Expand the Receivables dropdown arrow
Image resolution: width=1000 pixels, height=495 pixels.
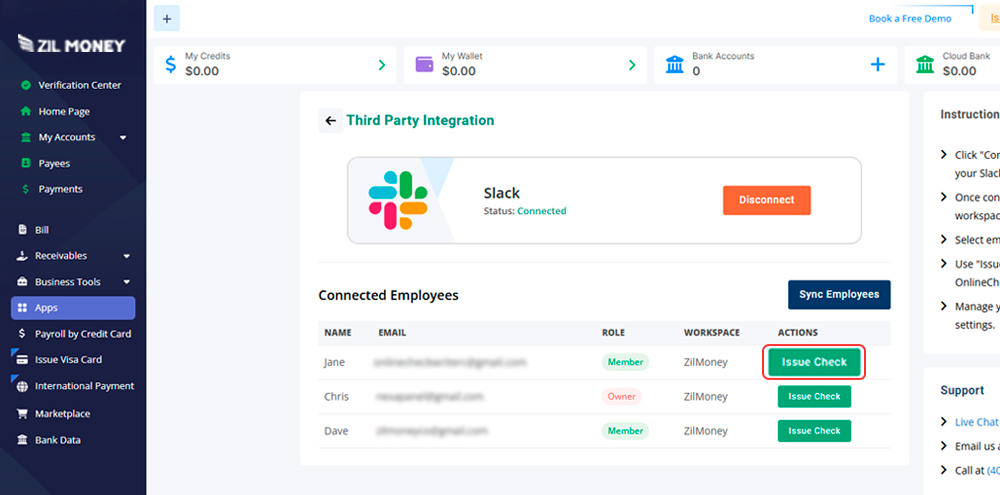[126, 256]
